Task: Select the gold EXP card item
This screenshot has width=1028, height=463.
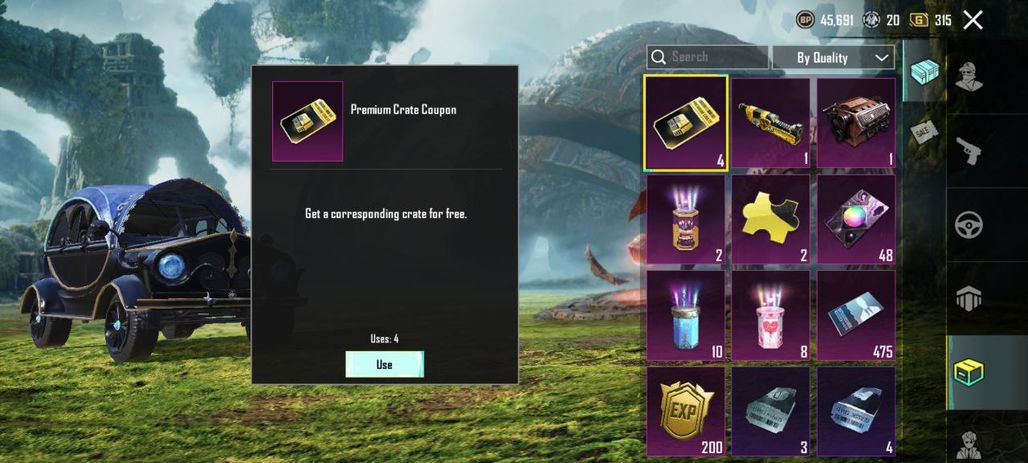Action: pos(686,411)
